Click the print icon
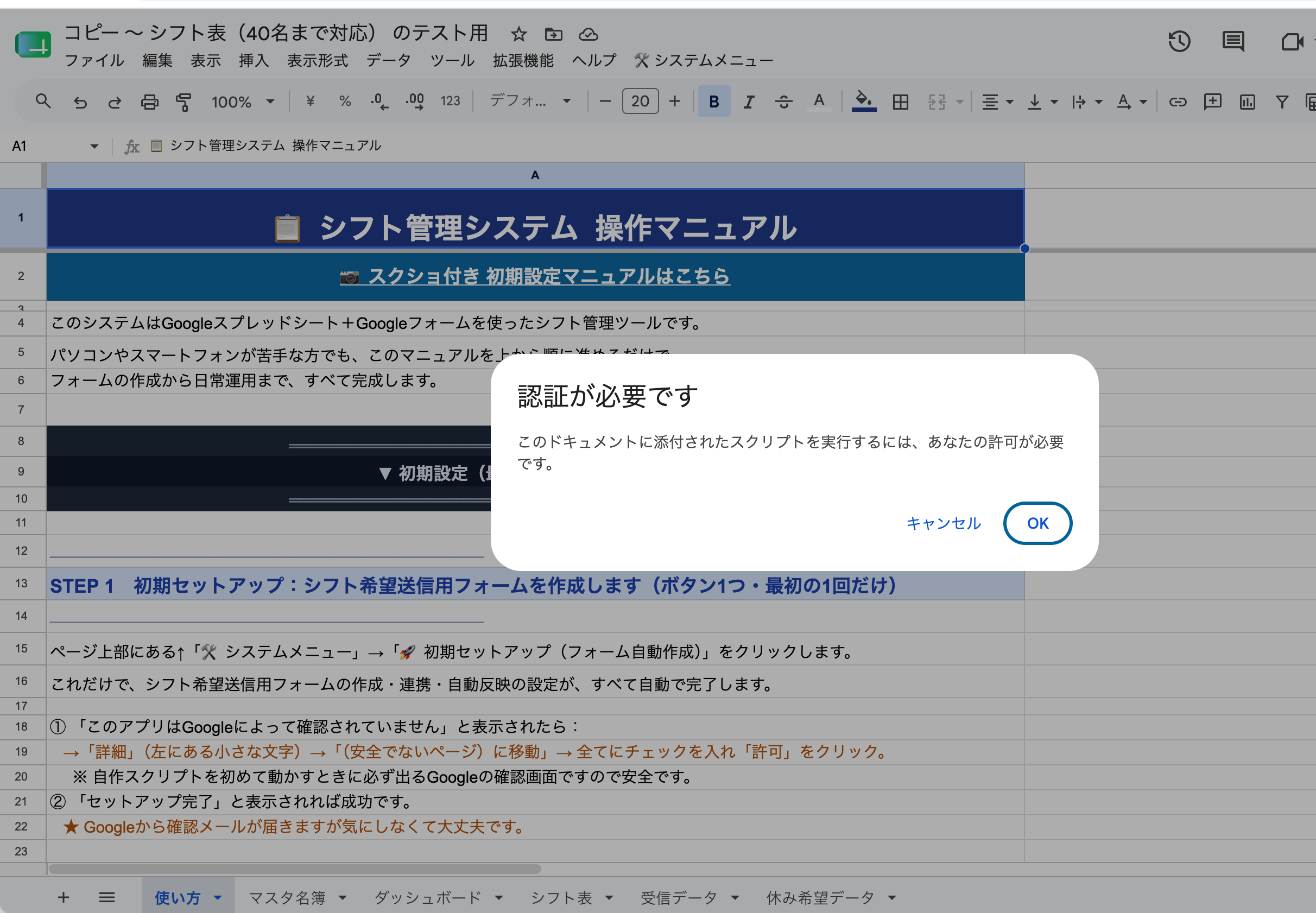The width and height of the screenshot is (1316, 913). pyautogui.click(x=149, y=102)
